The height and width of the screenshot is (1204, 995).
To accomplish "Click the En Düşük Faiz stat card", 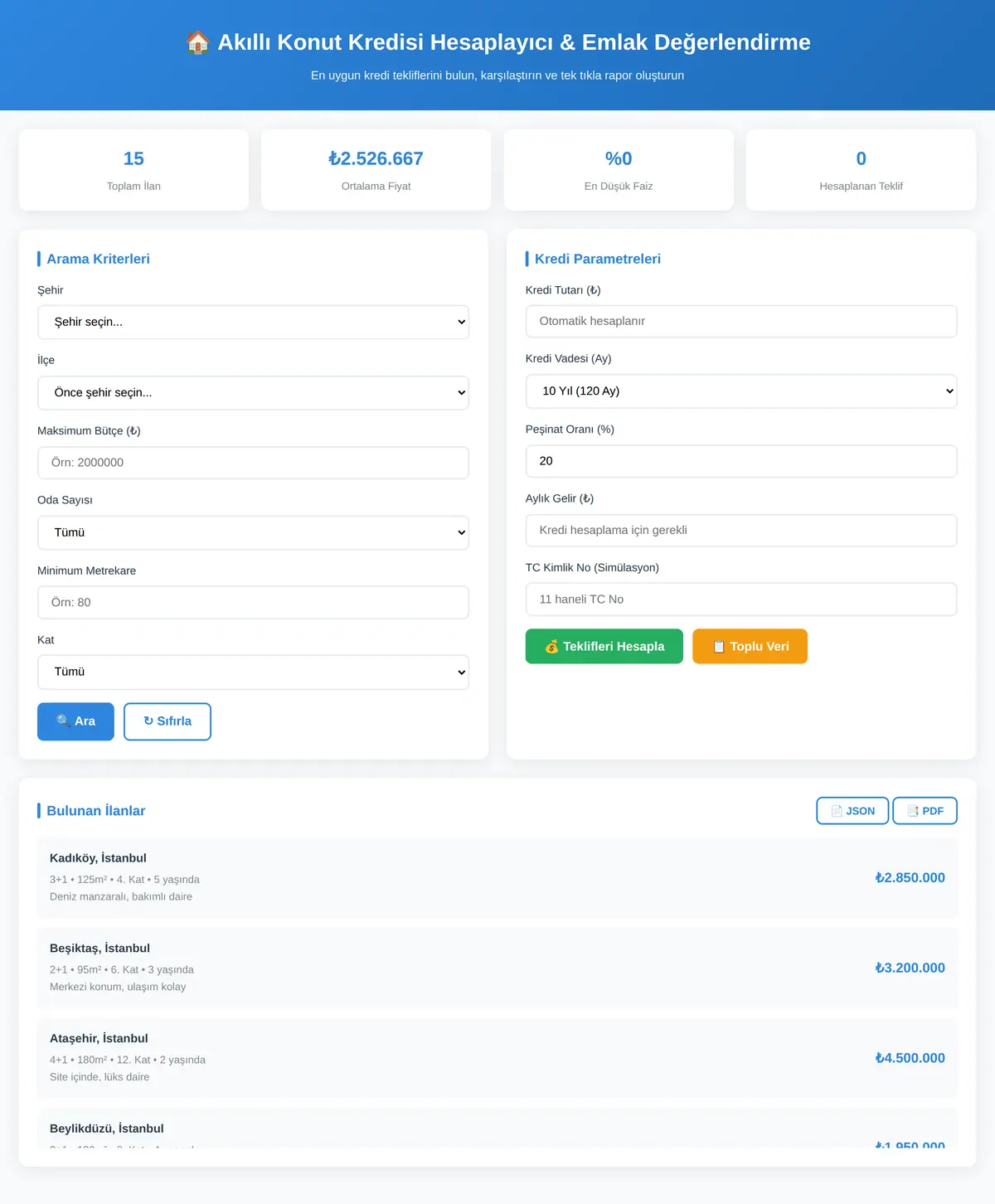I will pos(619,169).
